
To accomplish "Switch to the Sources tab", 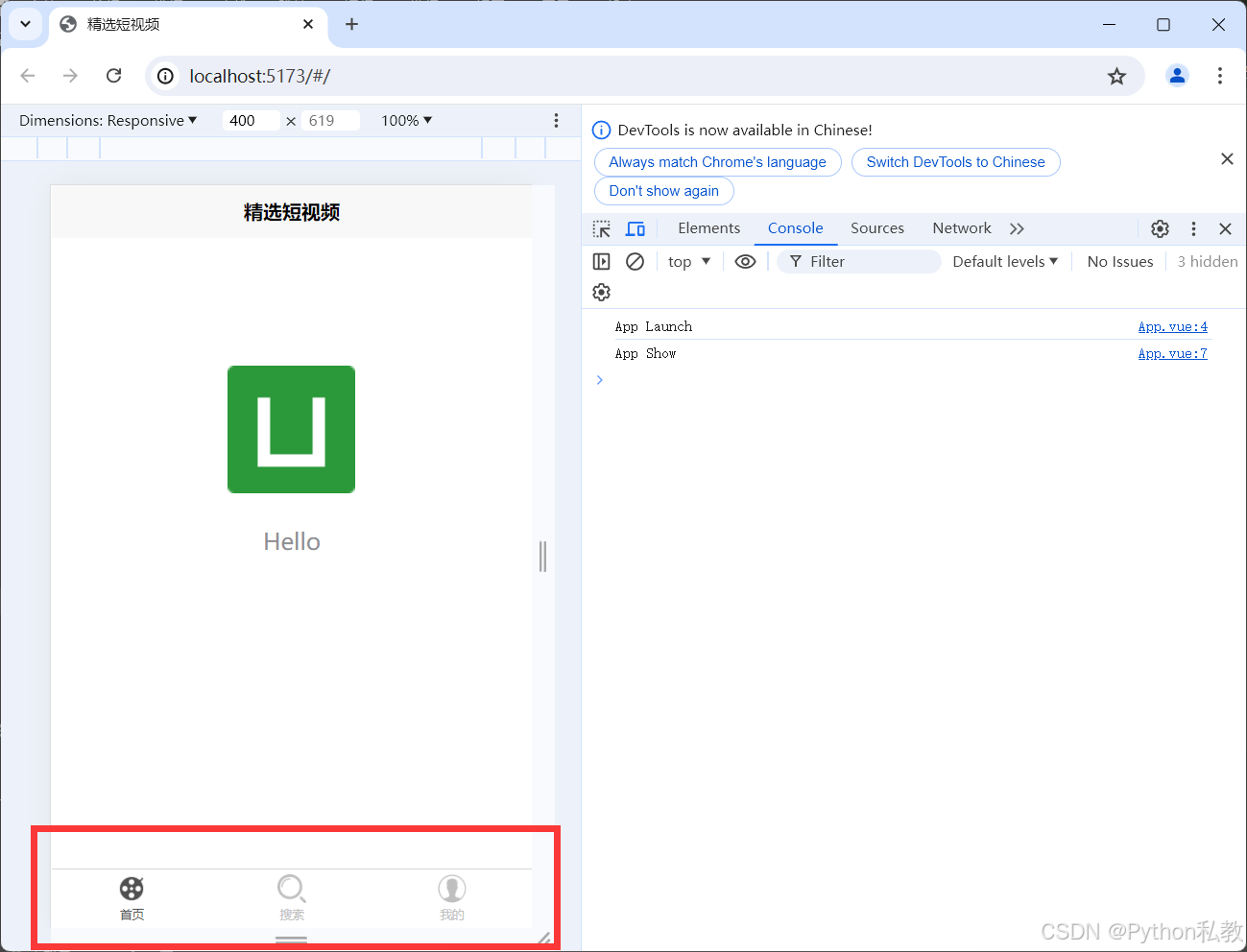I will (x=877, y=228).
